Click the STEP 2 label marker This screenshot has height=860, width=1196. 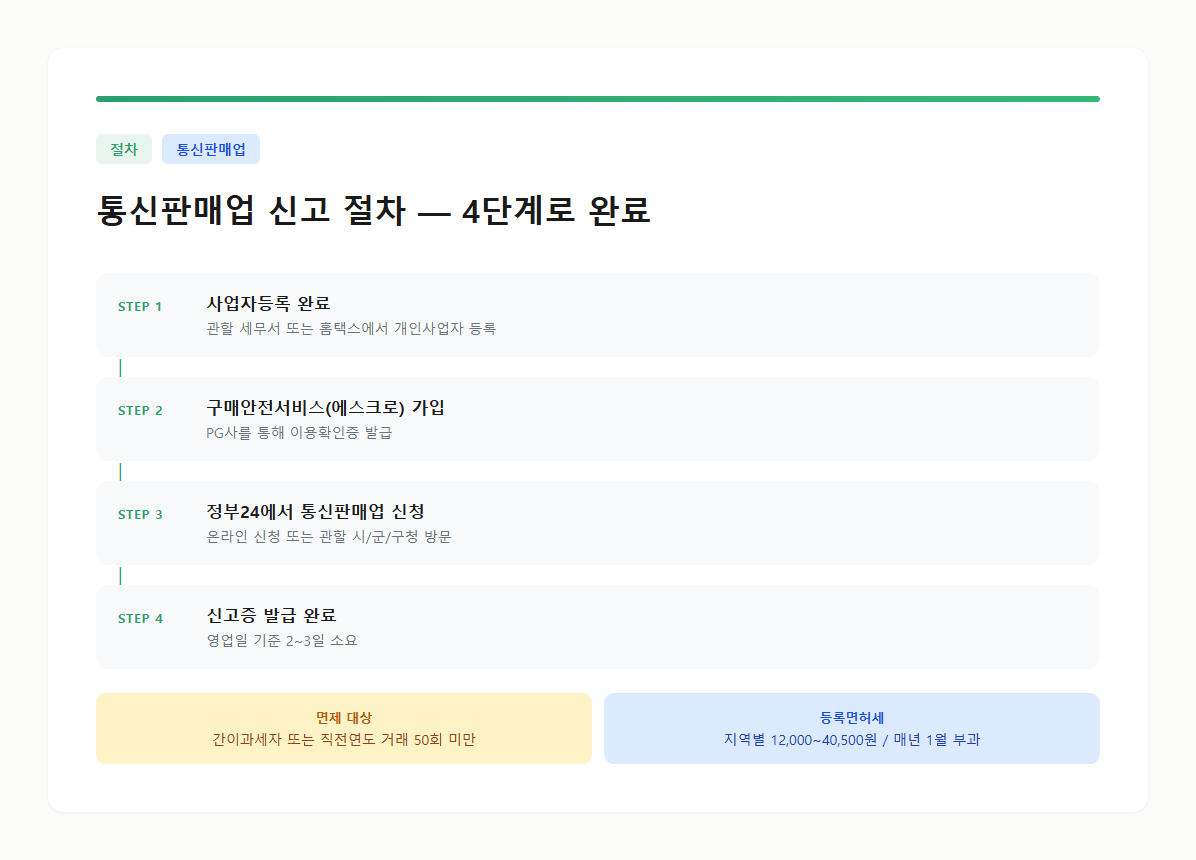tap(140, 409)
